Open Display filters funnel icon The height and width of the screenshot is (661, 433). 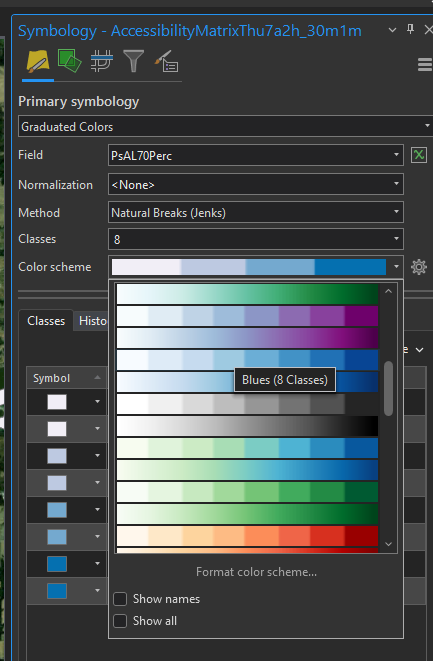tap(133, 62)
